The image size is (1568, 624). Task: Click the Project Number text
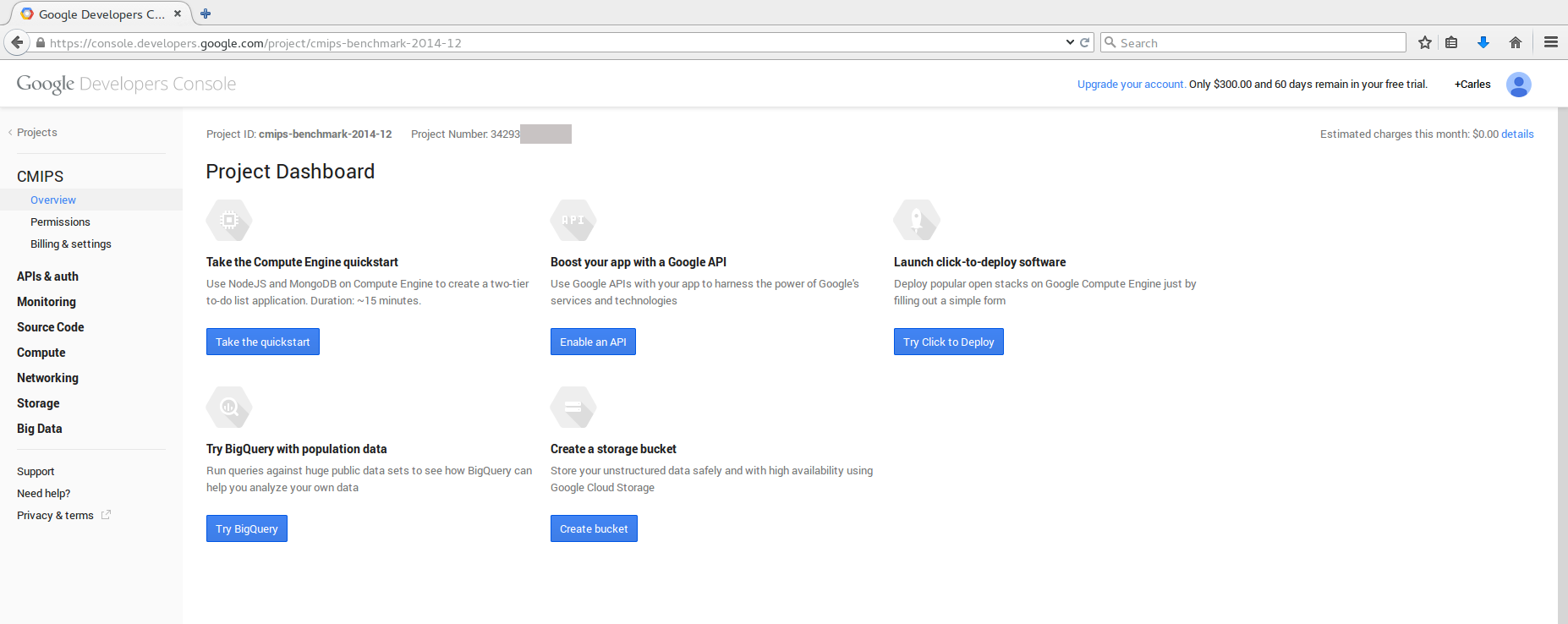pyautogui.click(x=465, y=134)
